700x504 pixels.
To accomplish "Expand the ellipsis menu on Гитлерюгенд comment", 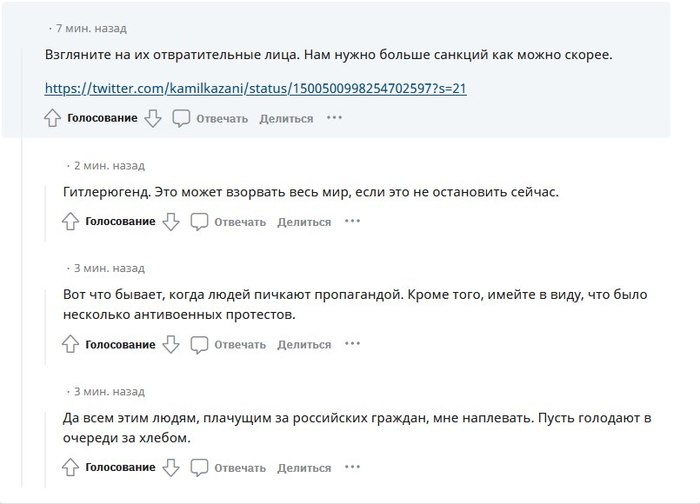I will click(352, 222).
